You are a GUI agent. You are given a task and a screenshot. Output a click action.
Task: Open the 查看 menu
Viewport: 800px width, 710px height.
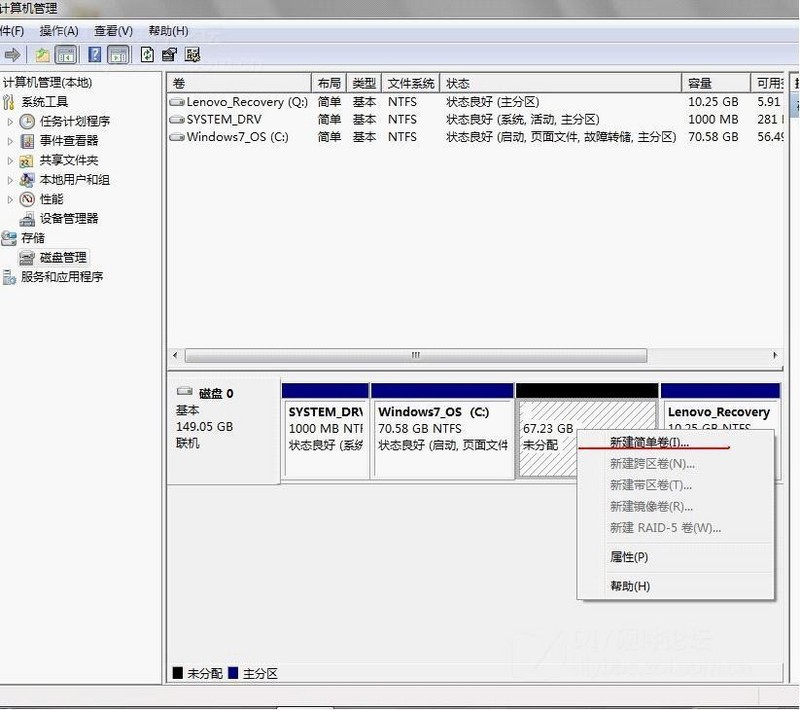pyautogui.click(x=111, y=30)
